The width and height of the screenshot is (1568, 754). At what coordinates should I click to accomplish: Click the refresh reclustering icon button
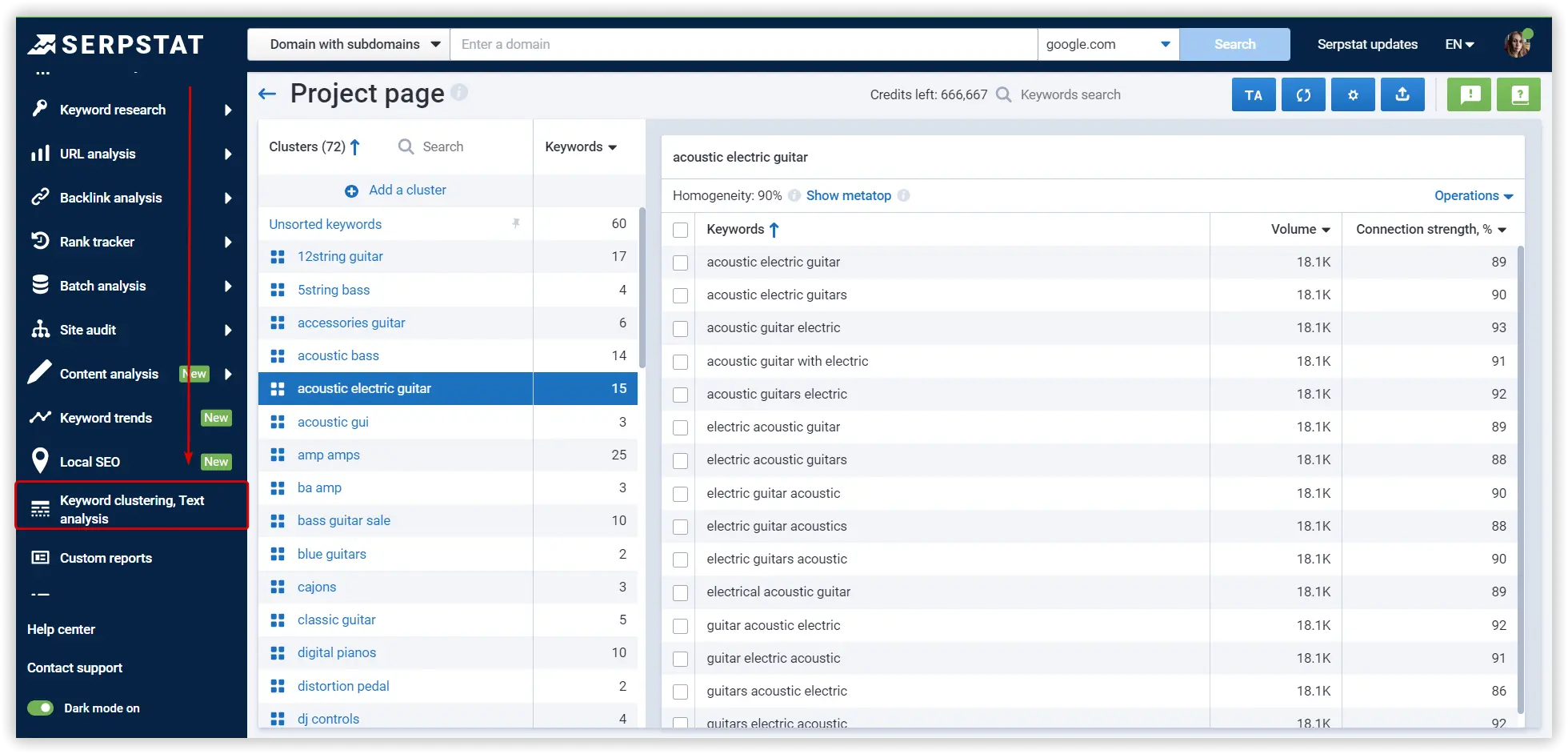tap(1303, 94)
